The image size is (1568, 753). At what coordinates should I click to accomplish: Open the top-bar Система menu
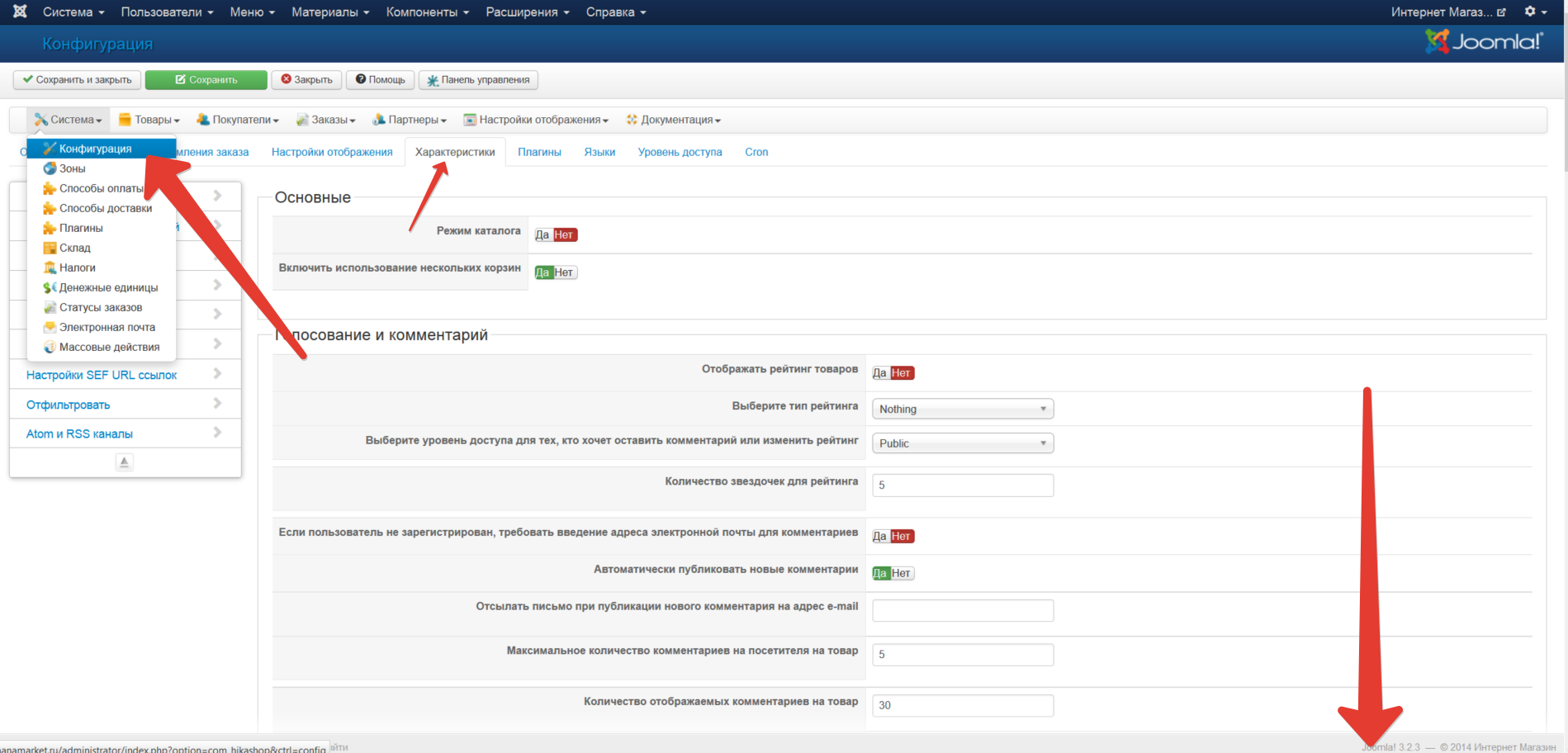click(73, 12)
